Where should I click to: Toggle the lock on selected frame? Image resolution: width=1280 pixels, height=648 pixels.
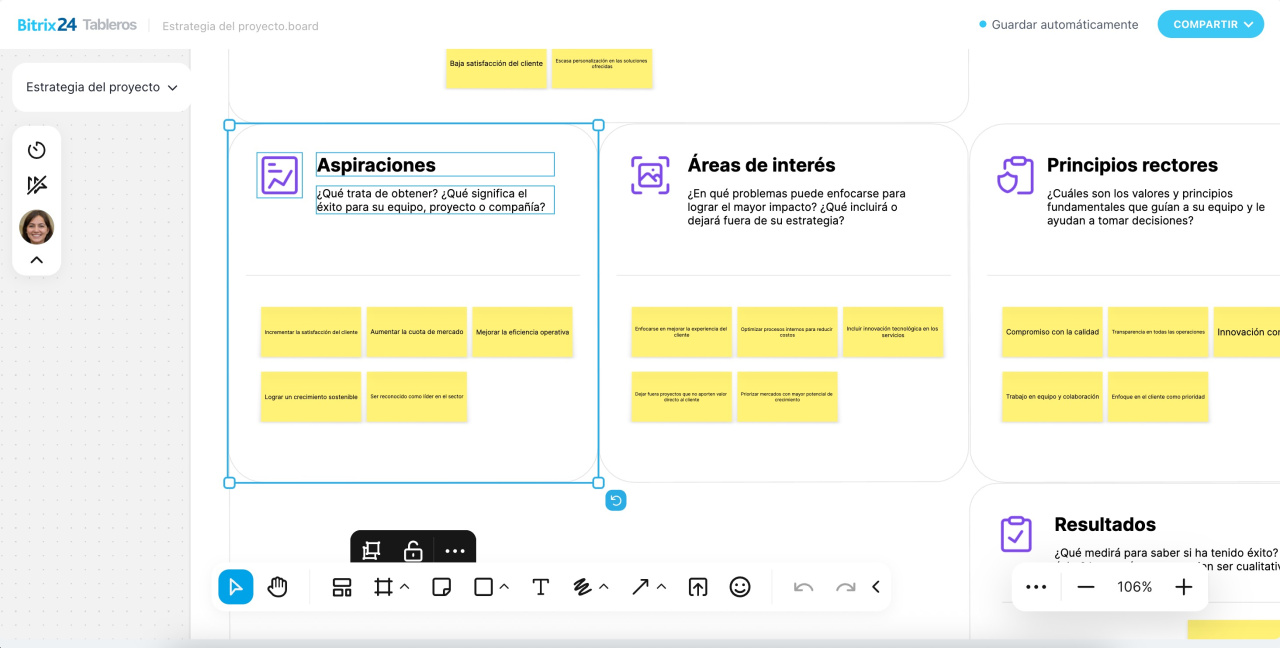coord(412,550)
